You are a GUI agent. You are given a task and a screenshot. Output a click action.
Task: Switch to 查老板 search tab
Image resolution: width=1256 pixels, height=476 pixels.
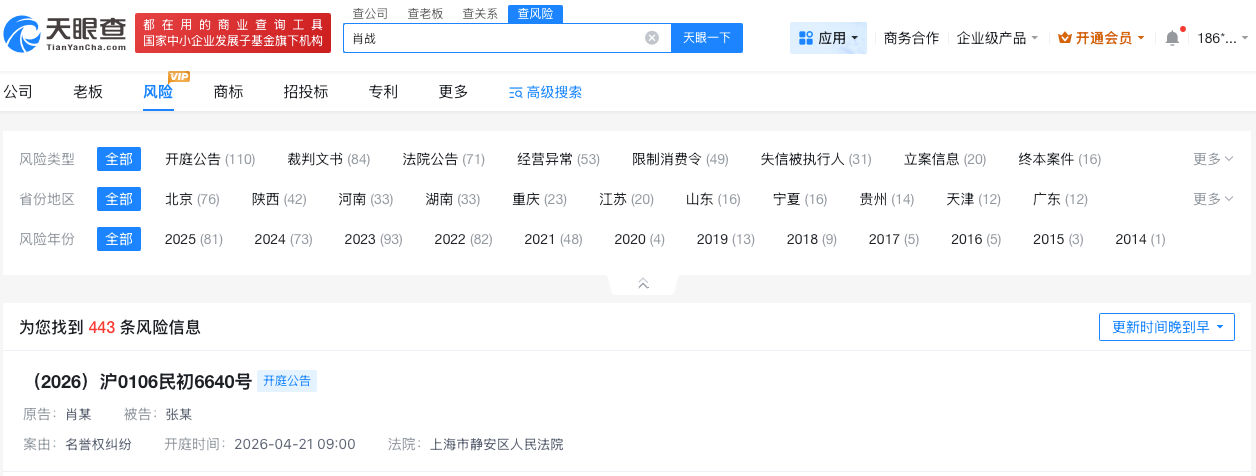pos(425,14)
